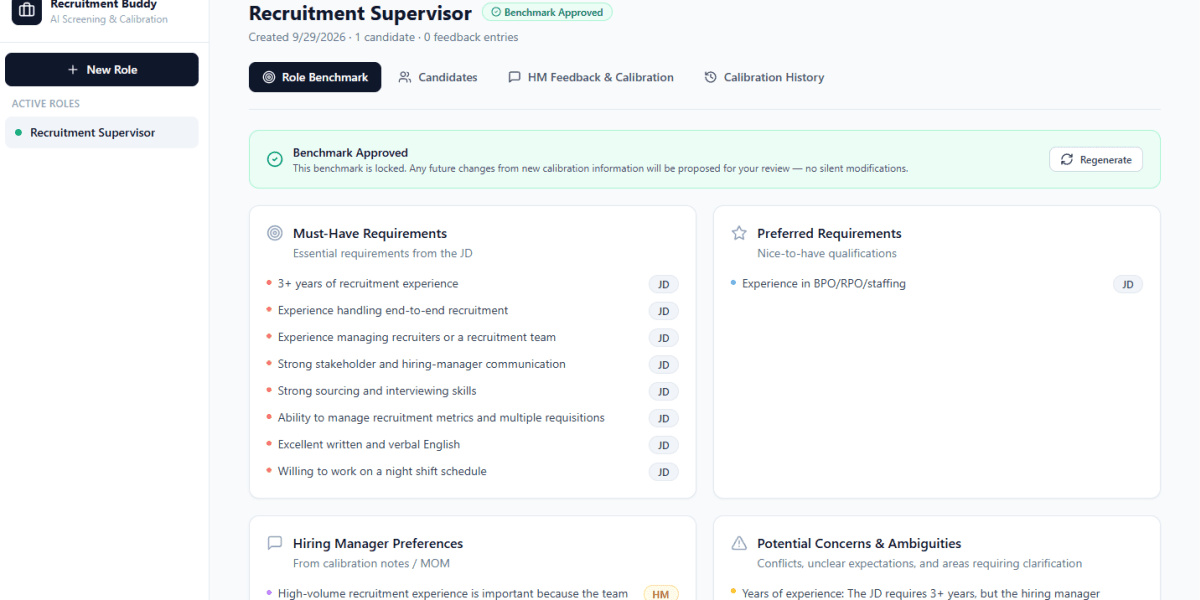Screen dimensions: 1200x600
Task: Click JD tag for BPO/RPO/staffing experience
Action: tap(1128, 285)
